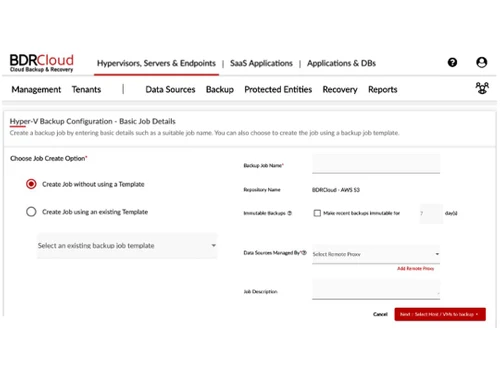Click the BDRCloud logo
500x375 pixels.
42,63
